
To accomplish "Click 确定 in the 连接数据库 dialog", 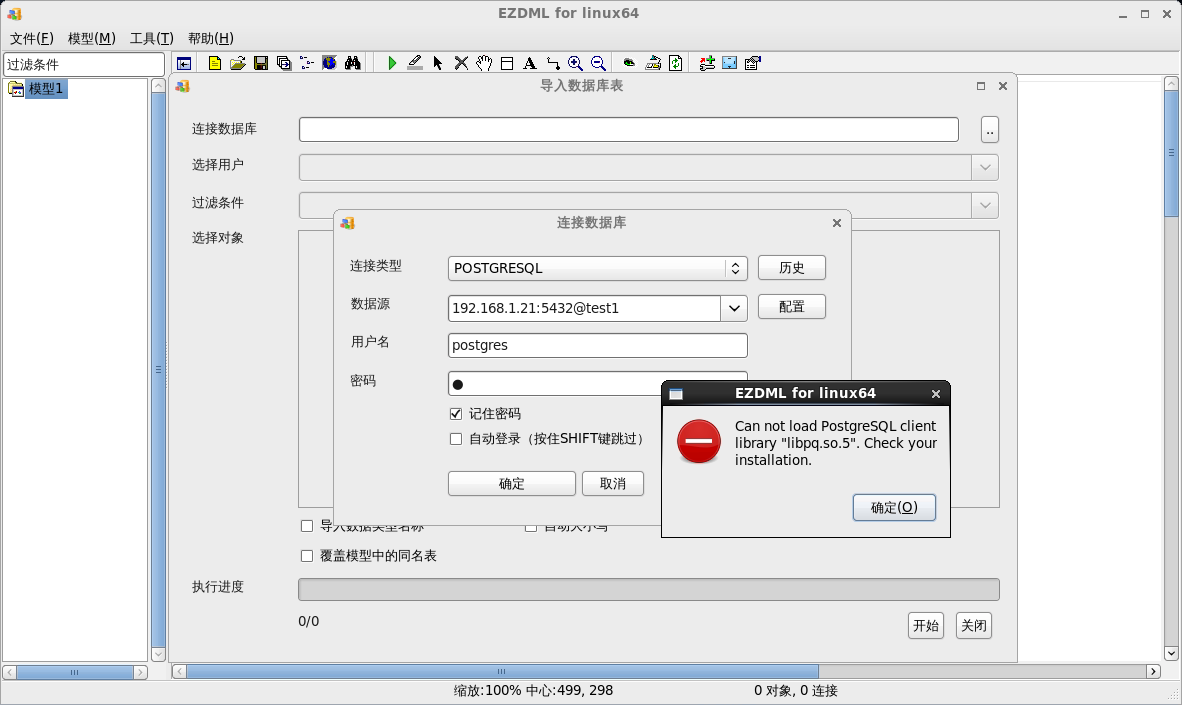I will click(x=512, y=483).
